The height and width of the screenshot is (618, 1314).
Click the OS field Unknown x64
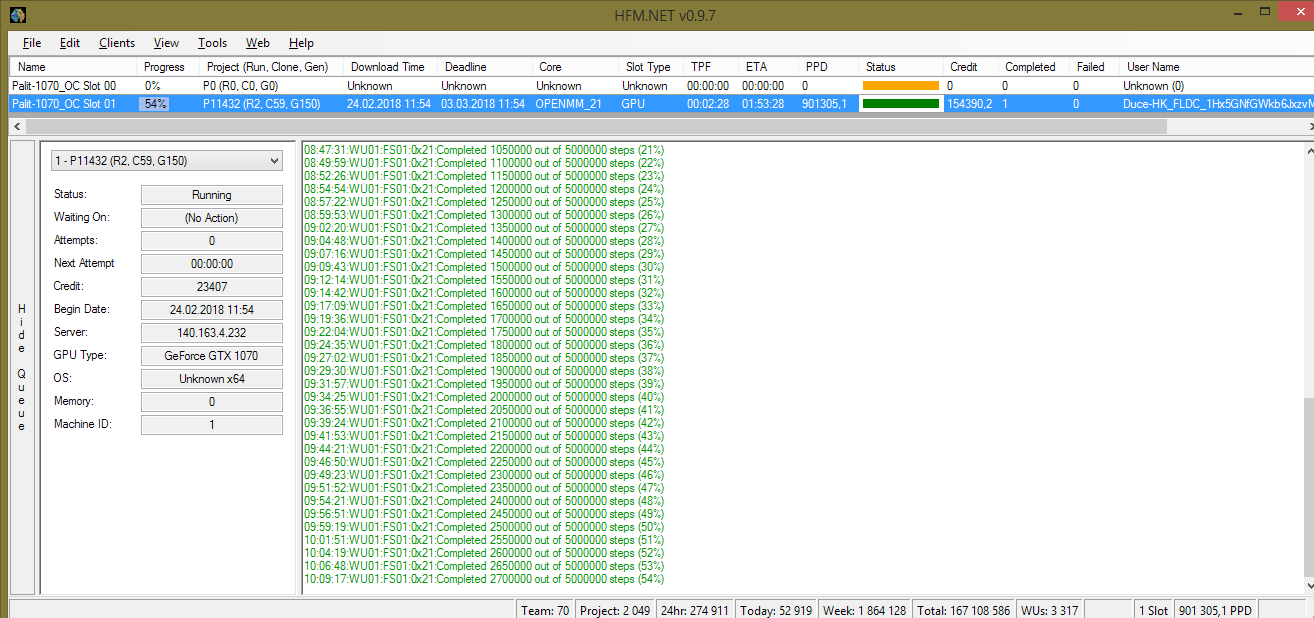[211, 379]
